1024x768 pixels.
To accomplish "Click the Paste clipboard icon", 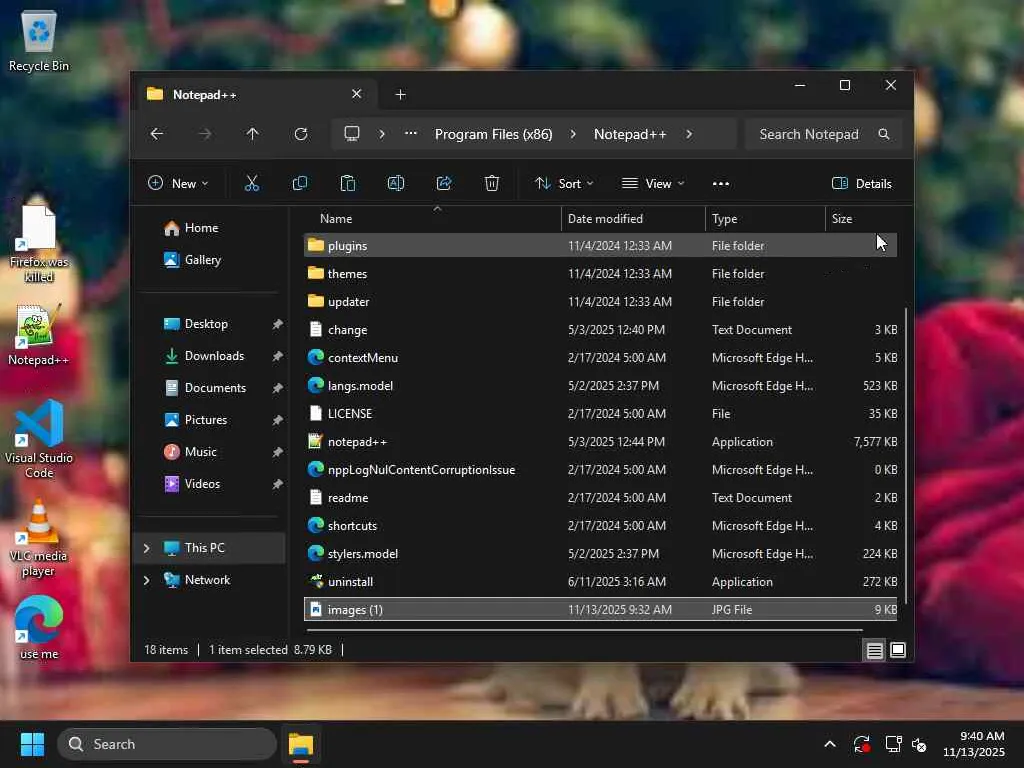I will (347, 184).
